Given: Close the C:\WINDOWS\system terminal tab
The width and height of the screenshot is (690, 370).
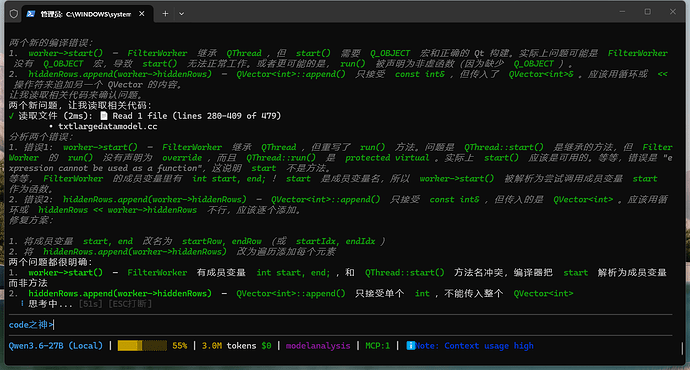Looking at the screenshot, I should pyautogui.click(x=142, y=14).
